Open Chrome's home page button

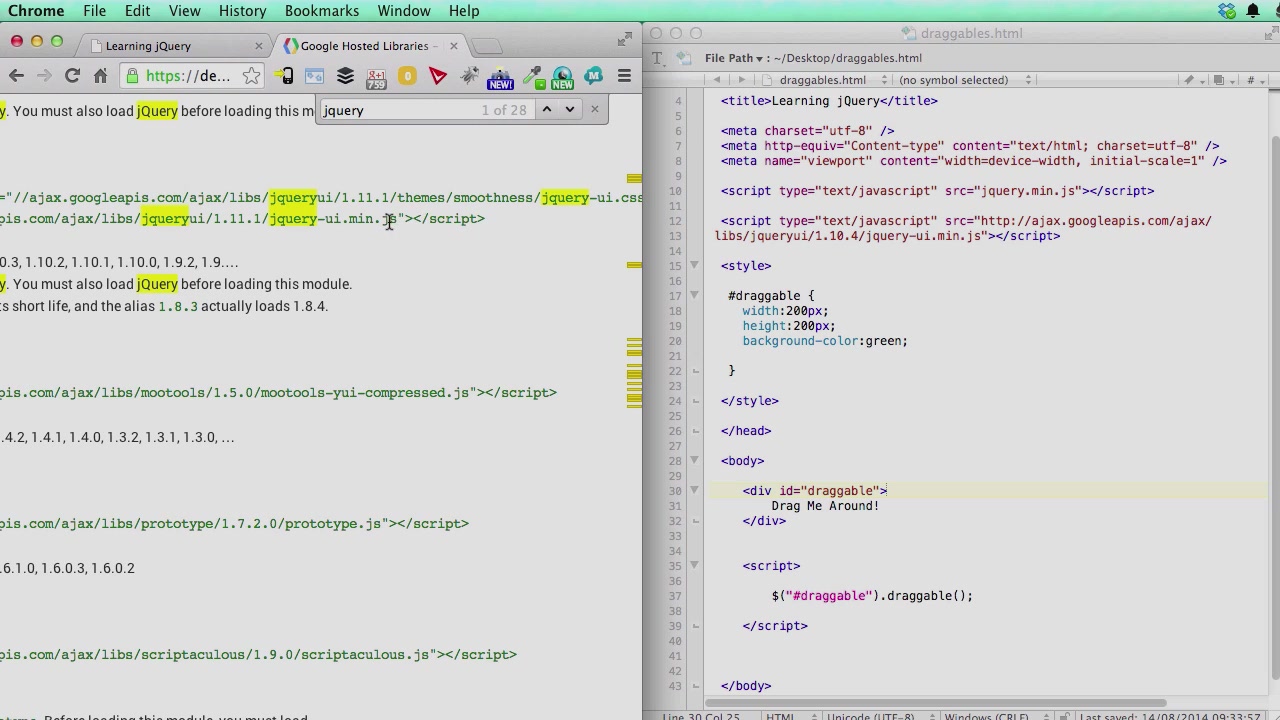click(100, 76)
